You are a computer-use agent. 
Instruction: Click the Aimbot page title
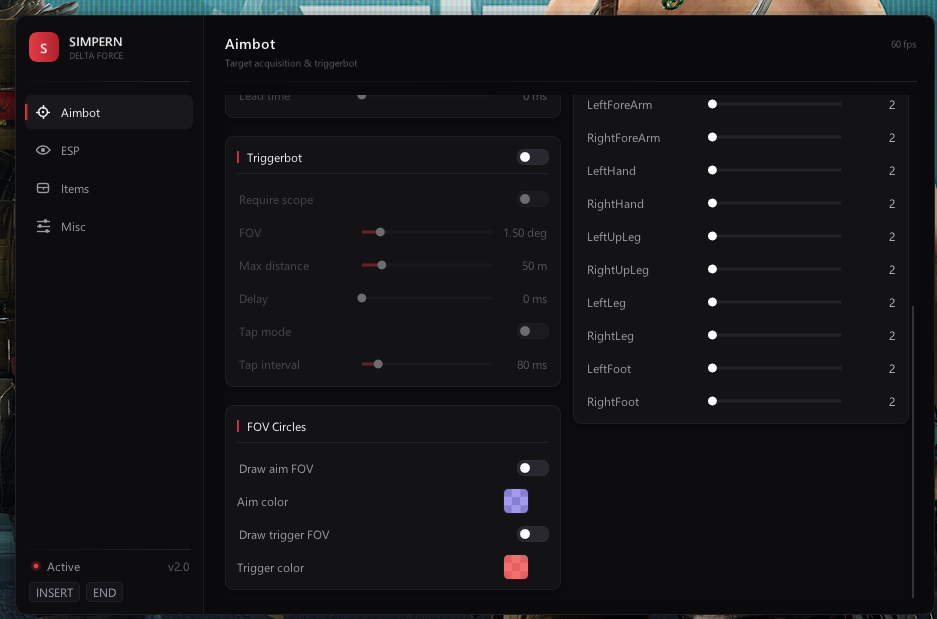pyautogui.click(x=250, y=44)
